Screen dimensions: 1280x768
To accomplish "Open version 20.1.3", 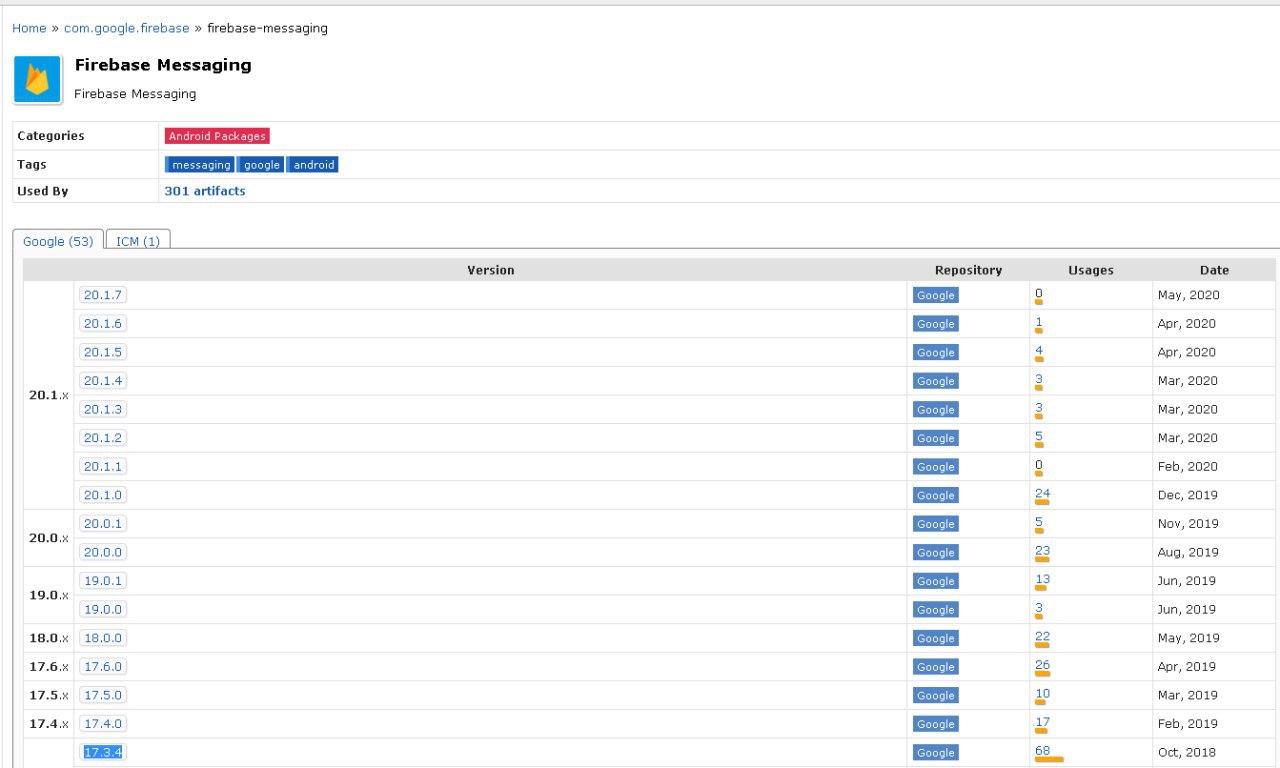I will (103, 409).
